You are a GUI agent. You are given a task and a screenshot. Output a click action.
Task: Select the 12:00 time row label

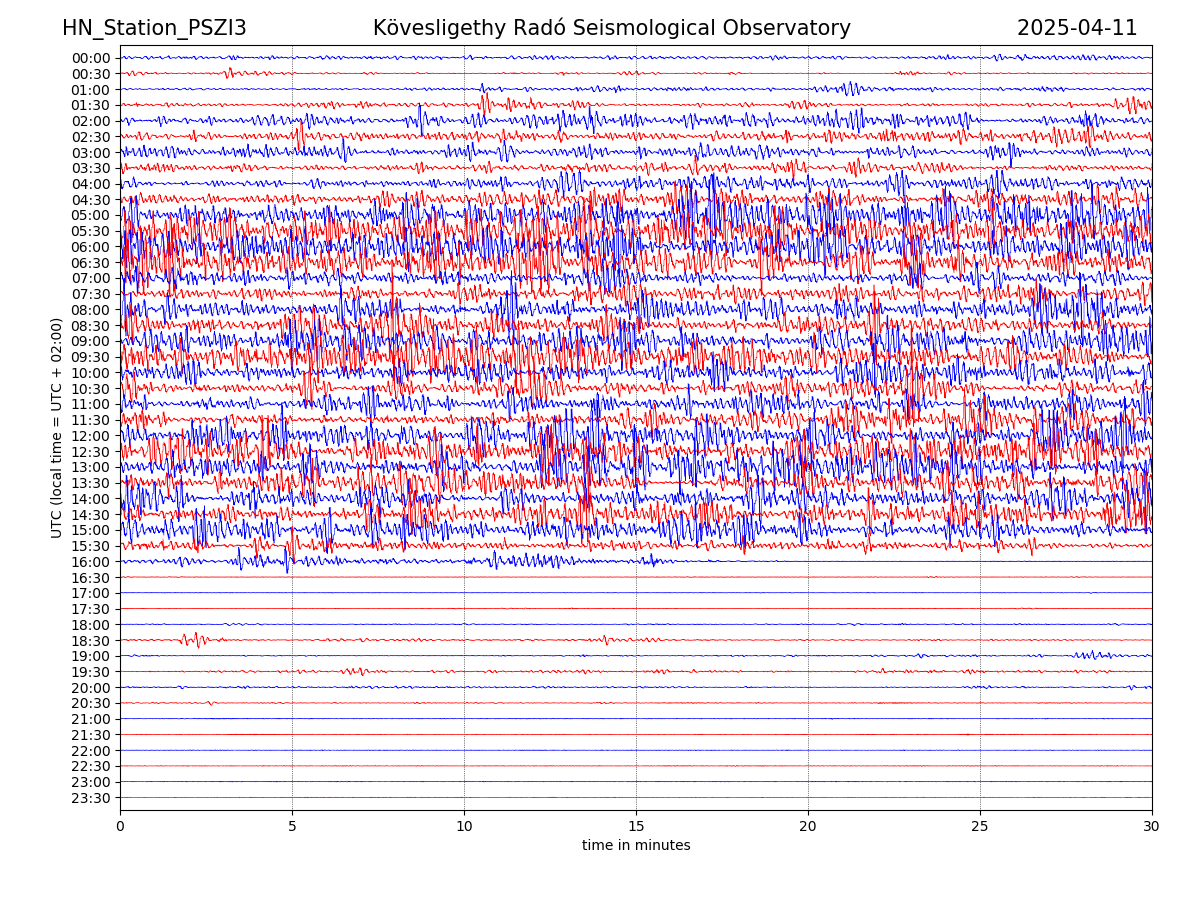[91, 436]
